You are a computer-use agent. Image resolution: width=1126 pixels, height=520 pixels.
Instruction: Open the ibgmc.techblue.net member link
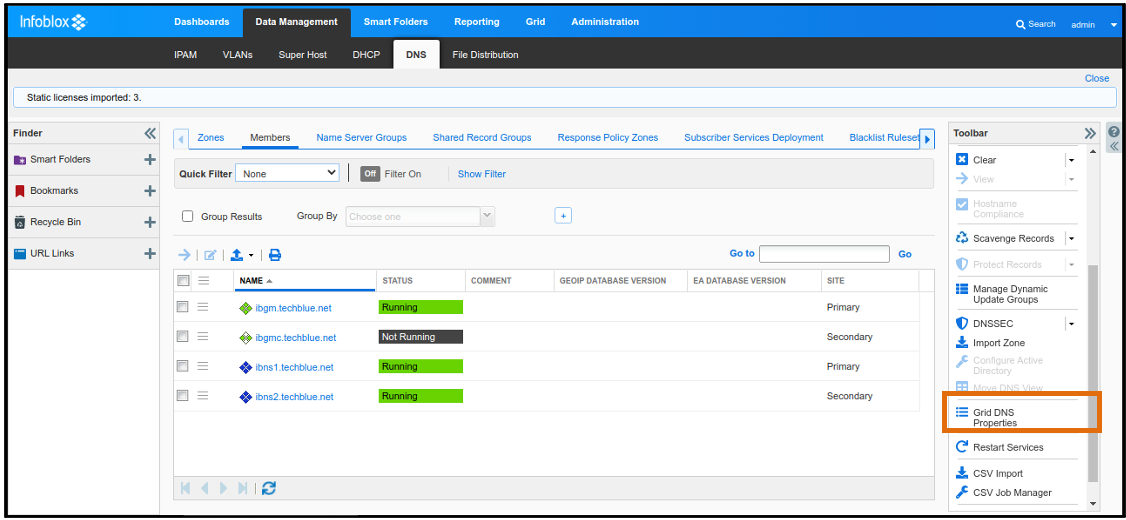coord(296,338)
